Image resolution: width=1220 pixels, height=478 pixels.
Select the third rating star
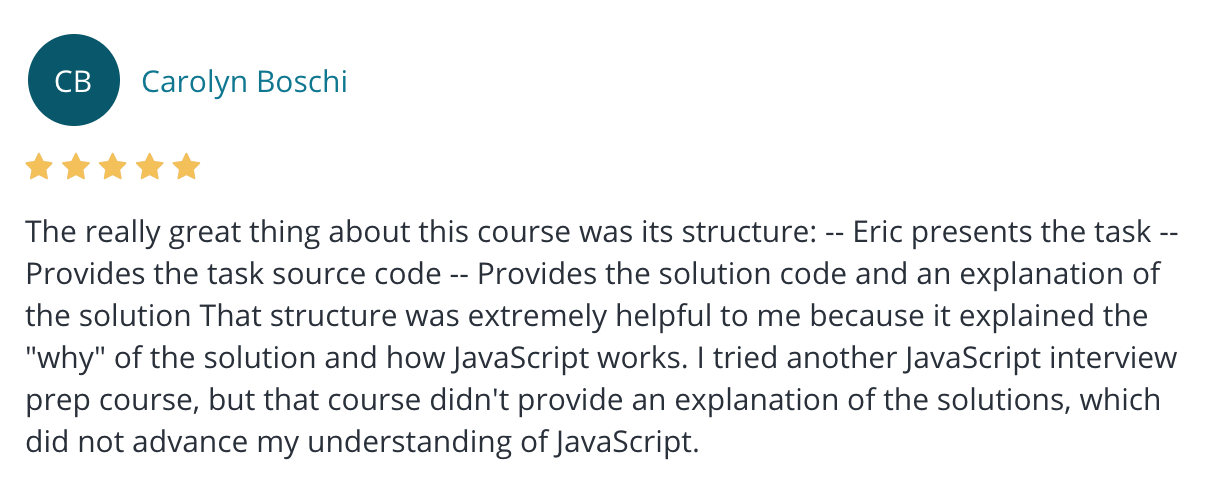pos(113,166)
